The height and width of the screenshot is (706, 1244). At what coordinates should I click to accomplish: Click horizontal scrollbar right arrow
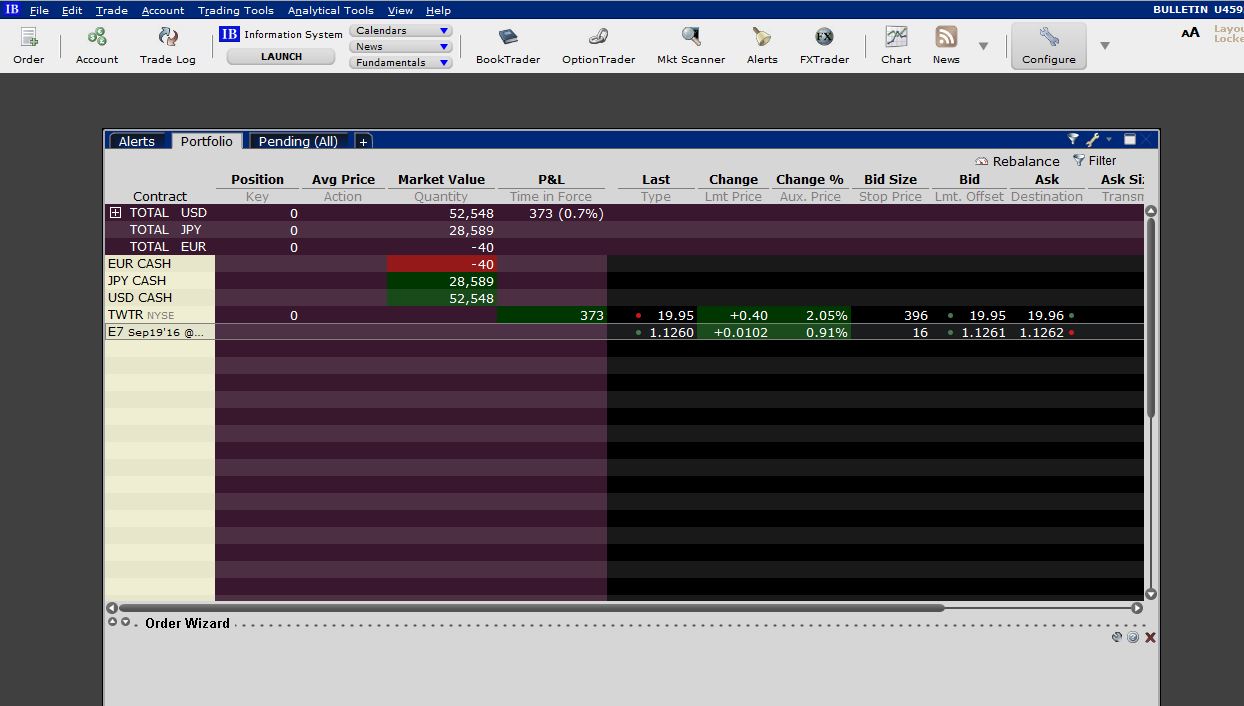tap(1137, 607)
